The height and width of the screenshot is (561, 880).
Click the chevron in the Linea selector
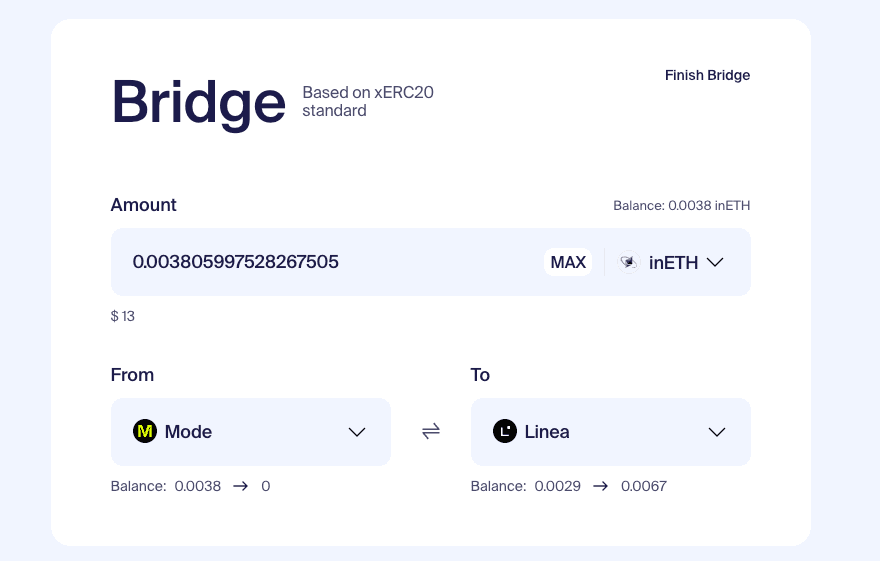click(717, 432)
